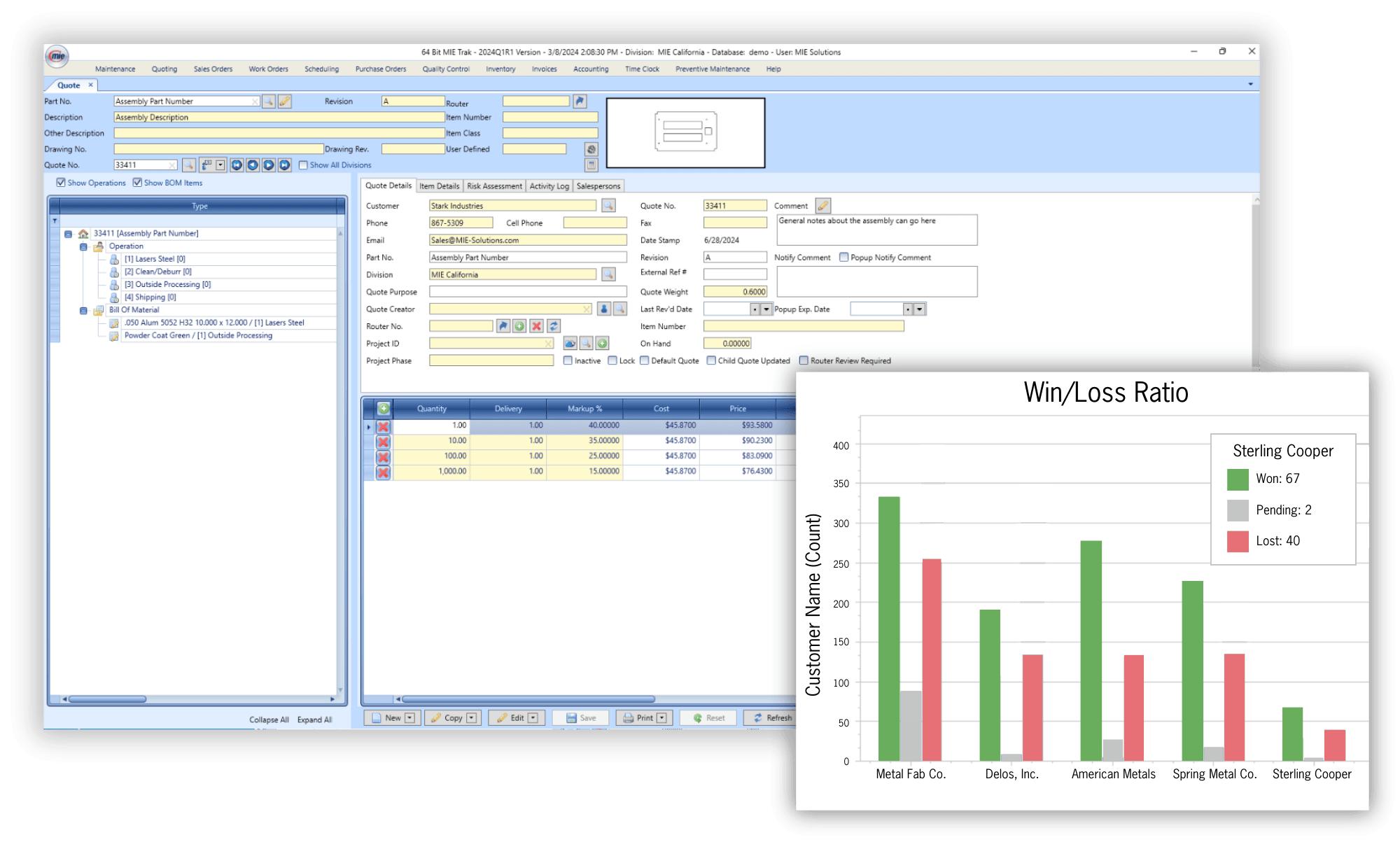Image resolution: width=1400 pixels, height=863 pixels.
Task: Click the blue Router flag icon
Action: pos(579,101)
